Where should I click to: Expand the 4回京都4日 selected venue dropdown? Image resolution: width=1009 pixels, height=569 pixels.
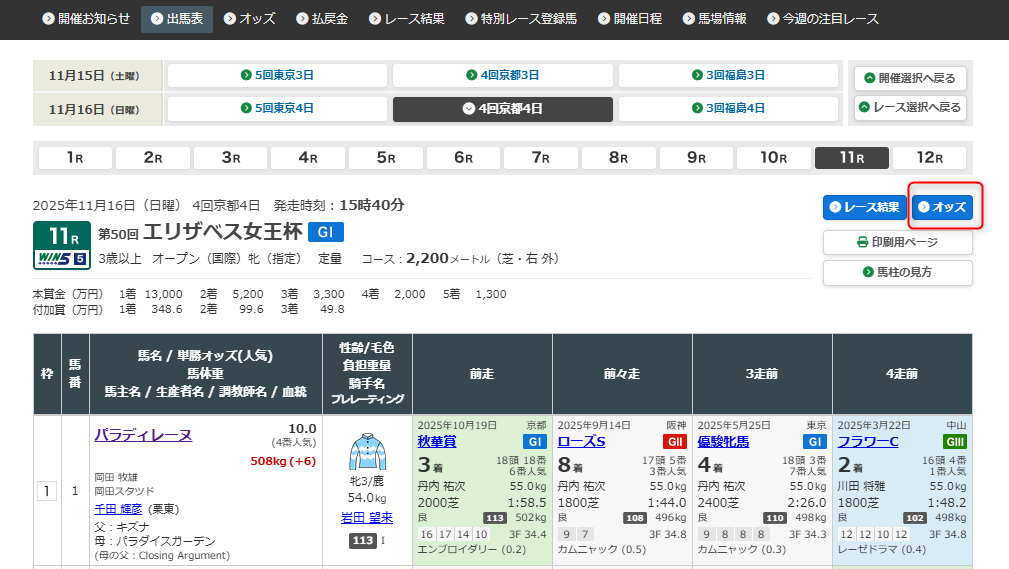point(502,109)
